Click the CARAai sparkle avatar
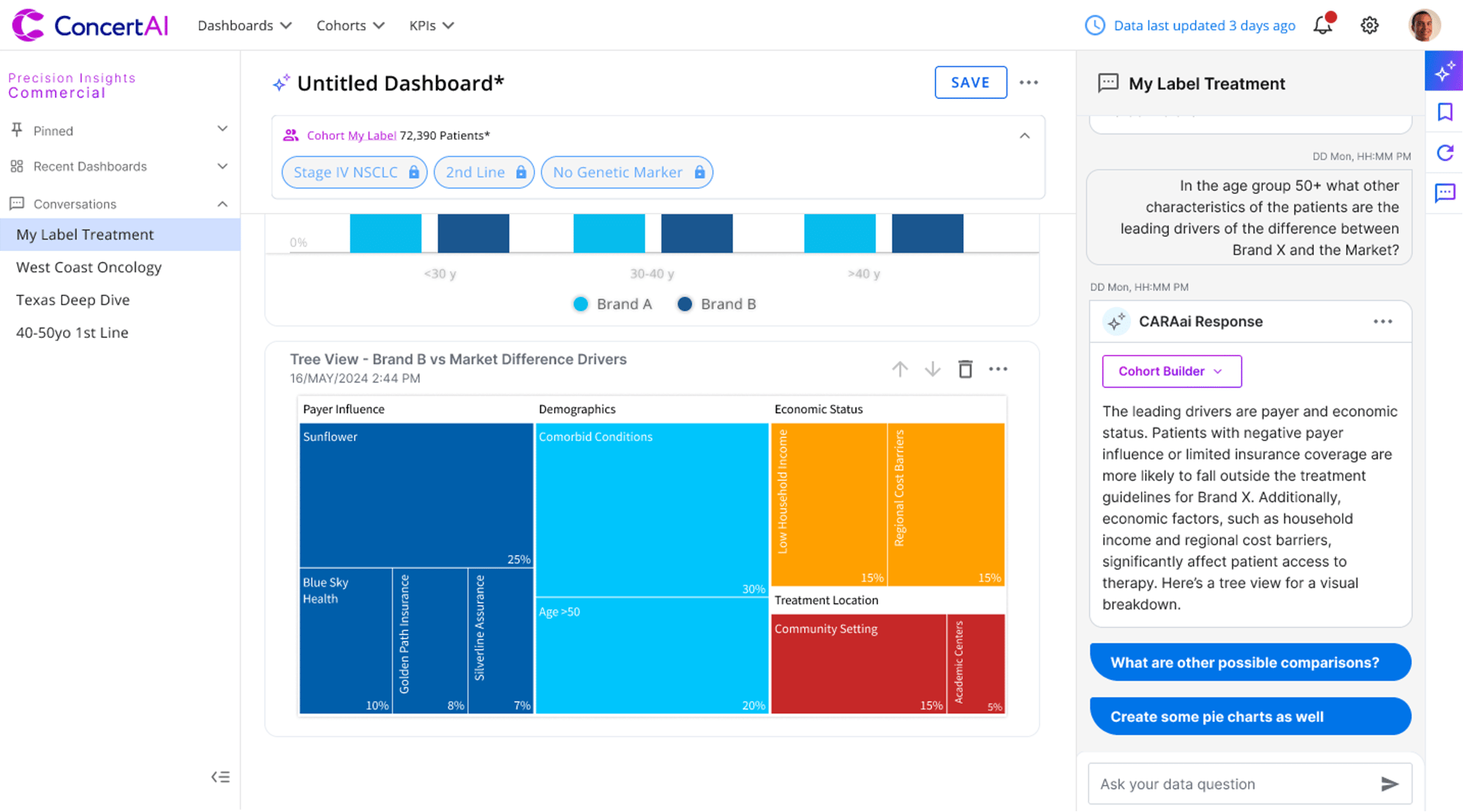Image resolution: width=1463 pixels, height=812 pixels. pos(1116,322)
